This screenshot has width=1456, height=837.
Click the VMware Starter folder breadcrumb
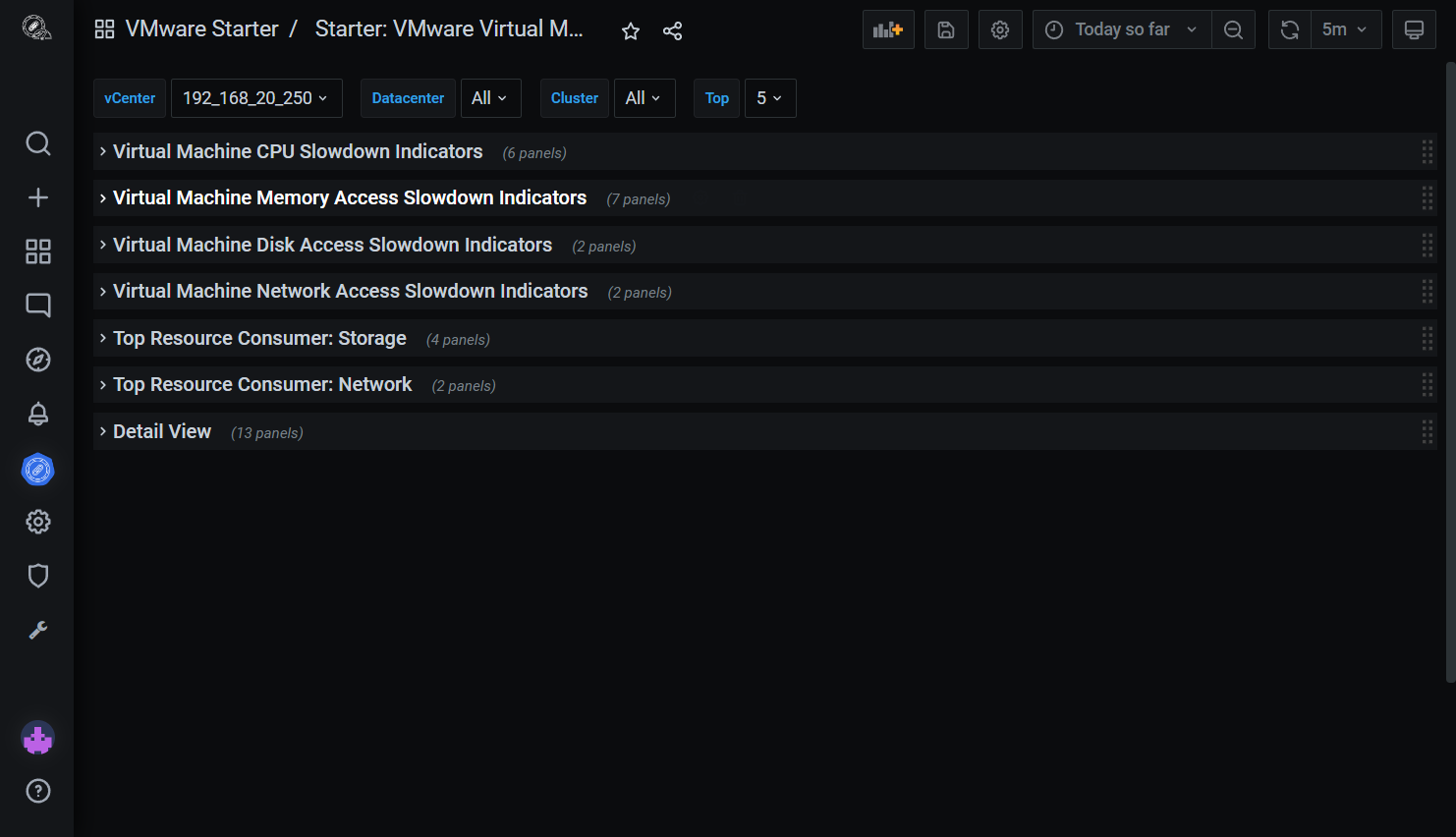(202, 29)
